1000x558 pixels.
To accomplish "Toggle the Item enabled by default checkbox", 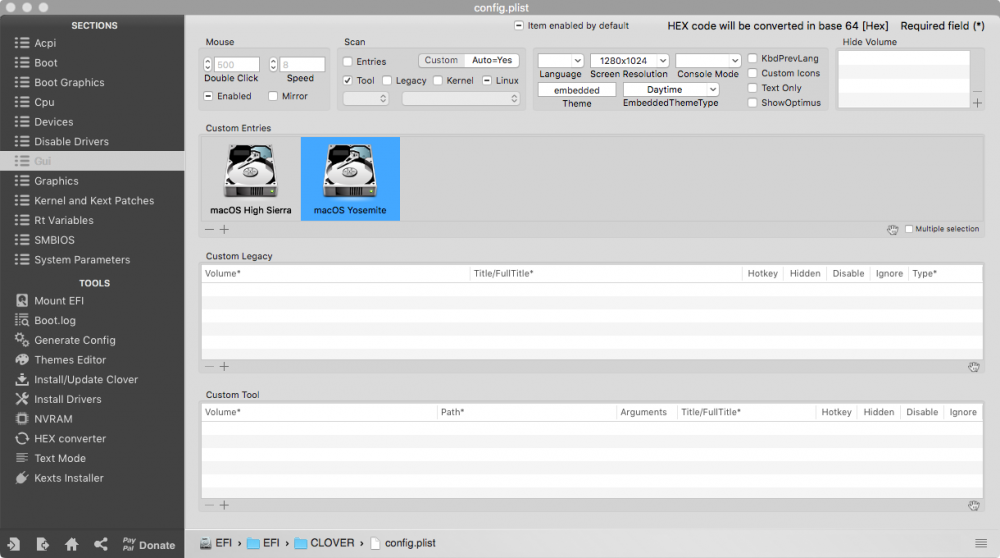I will point(518,26).
